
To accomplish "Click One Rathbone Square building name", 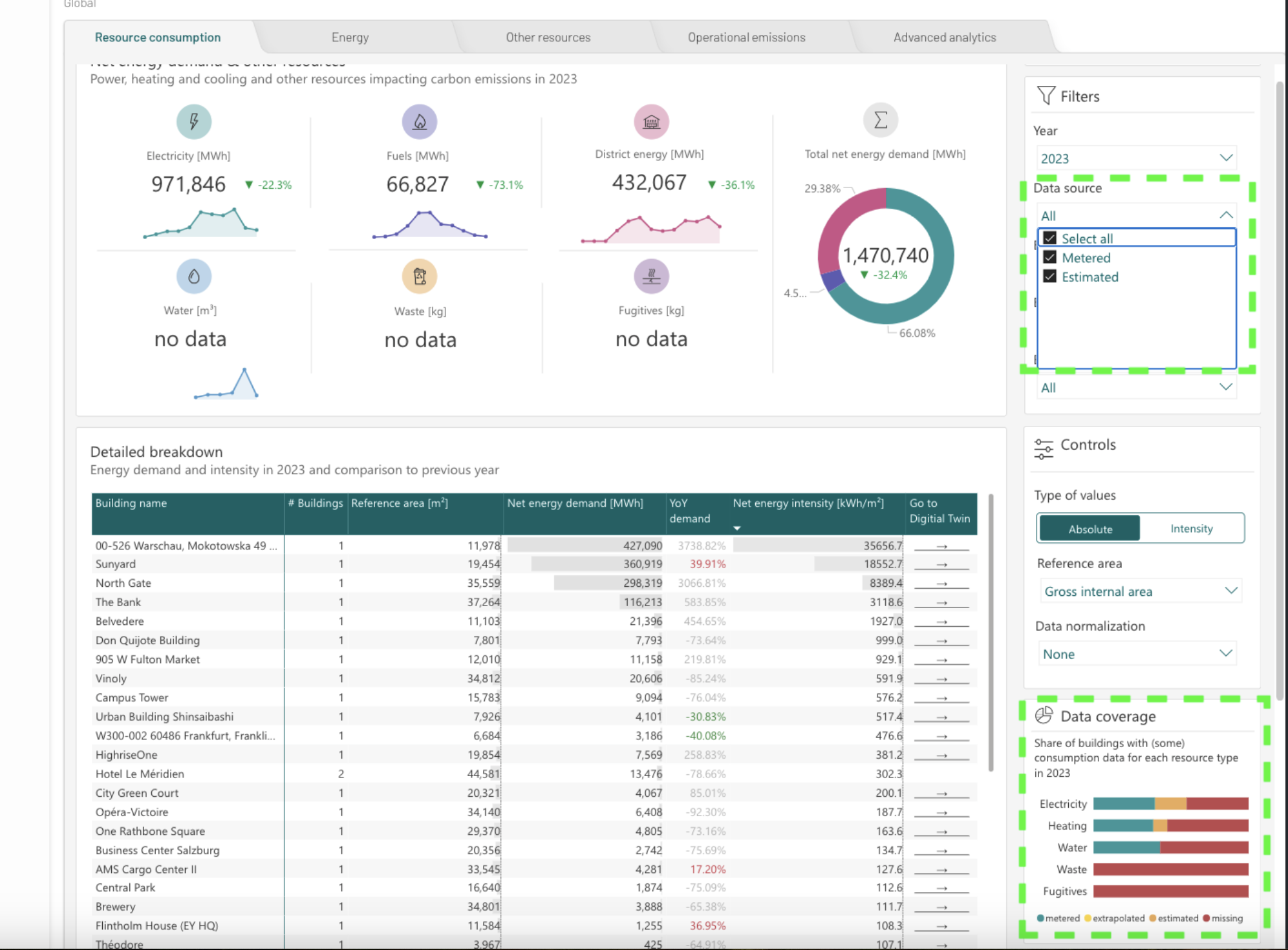I will [x=150, y=831].
